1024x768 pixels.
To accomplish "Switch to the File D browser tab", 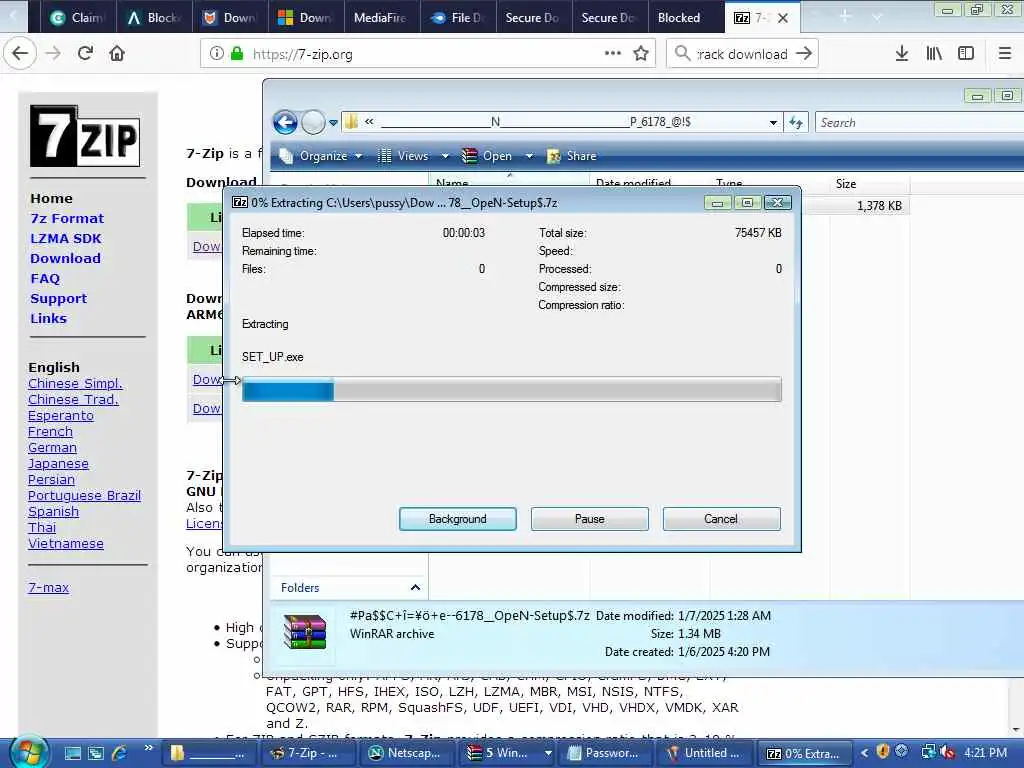I will 458,18.
